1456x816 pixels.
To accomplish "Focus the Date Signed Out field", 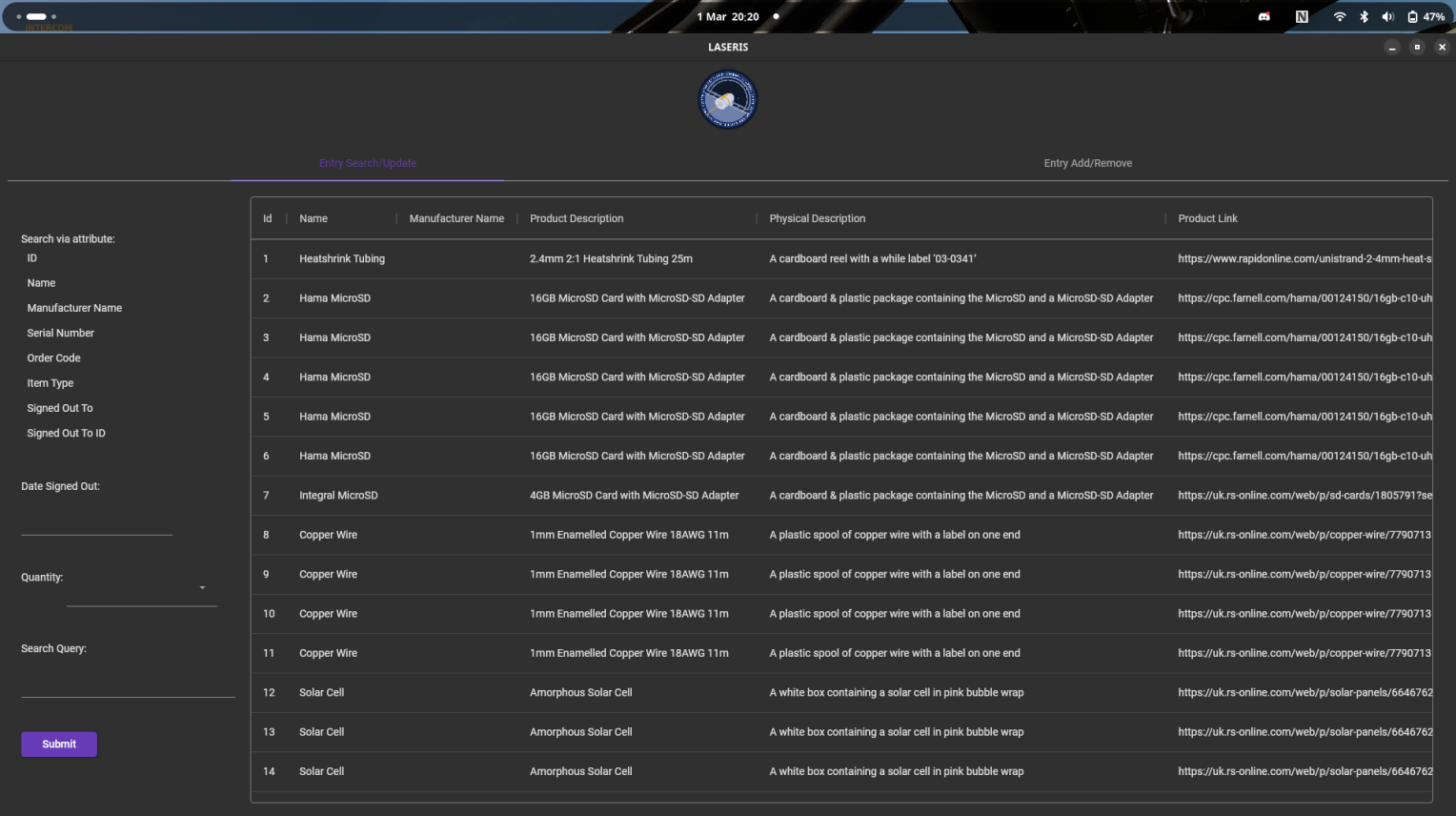I will click(96, 521).
